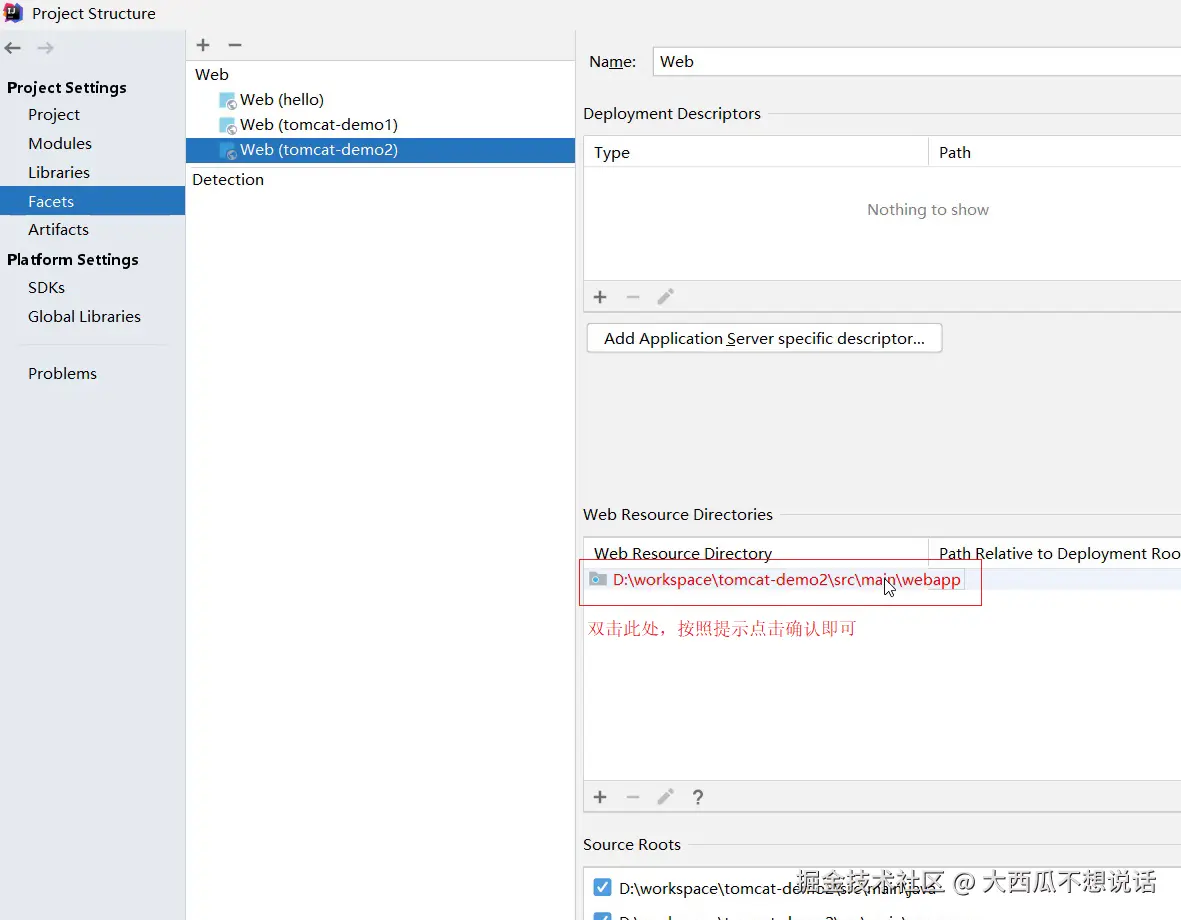Edit deployment descriptor with pencil icon
1181x920 pixels.
pyautogui.click(x=665, y=297)
